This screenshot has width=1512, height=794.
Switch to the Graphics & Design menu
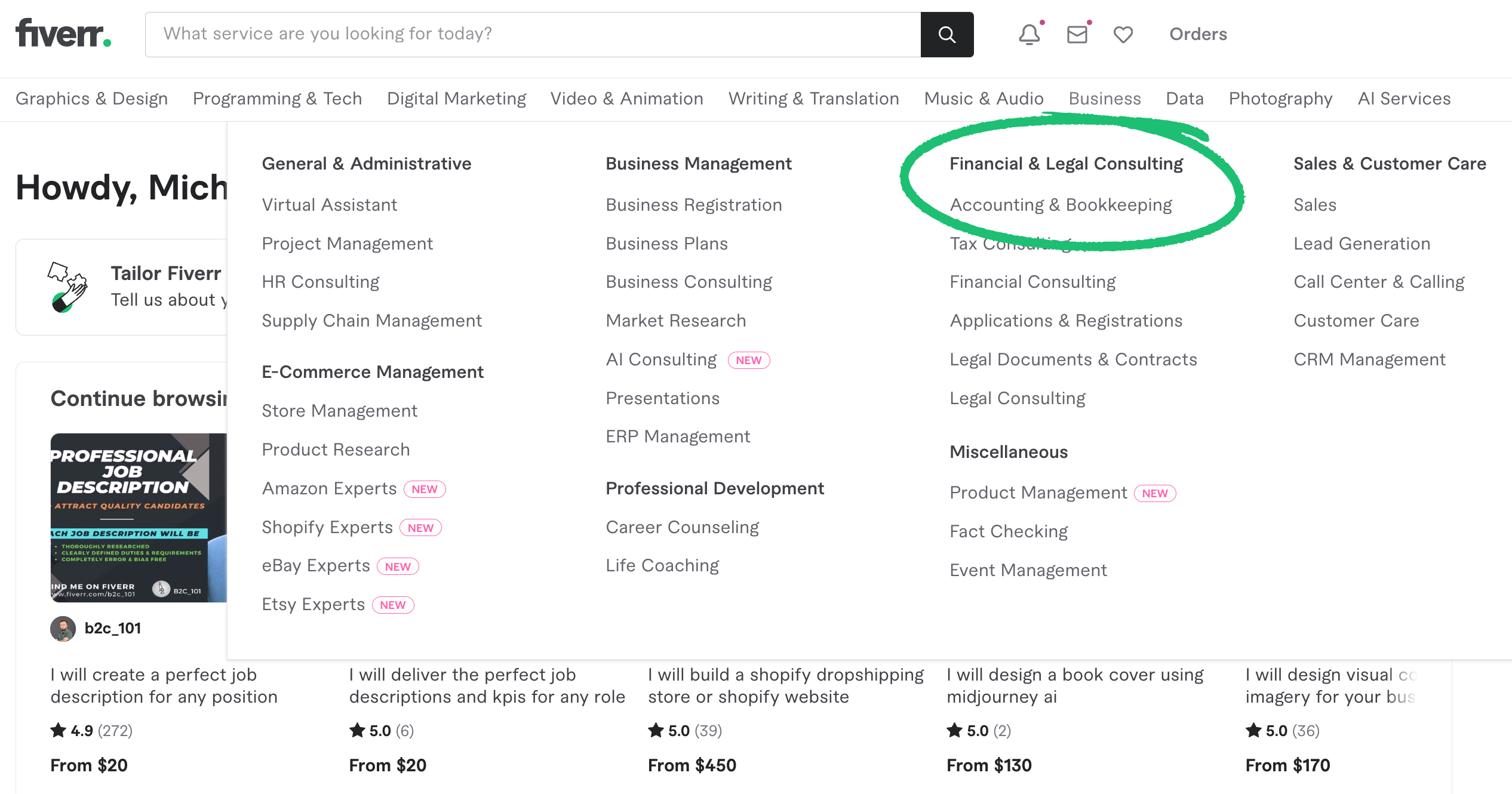pyautogui.click(x=91, y=99)
